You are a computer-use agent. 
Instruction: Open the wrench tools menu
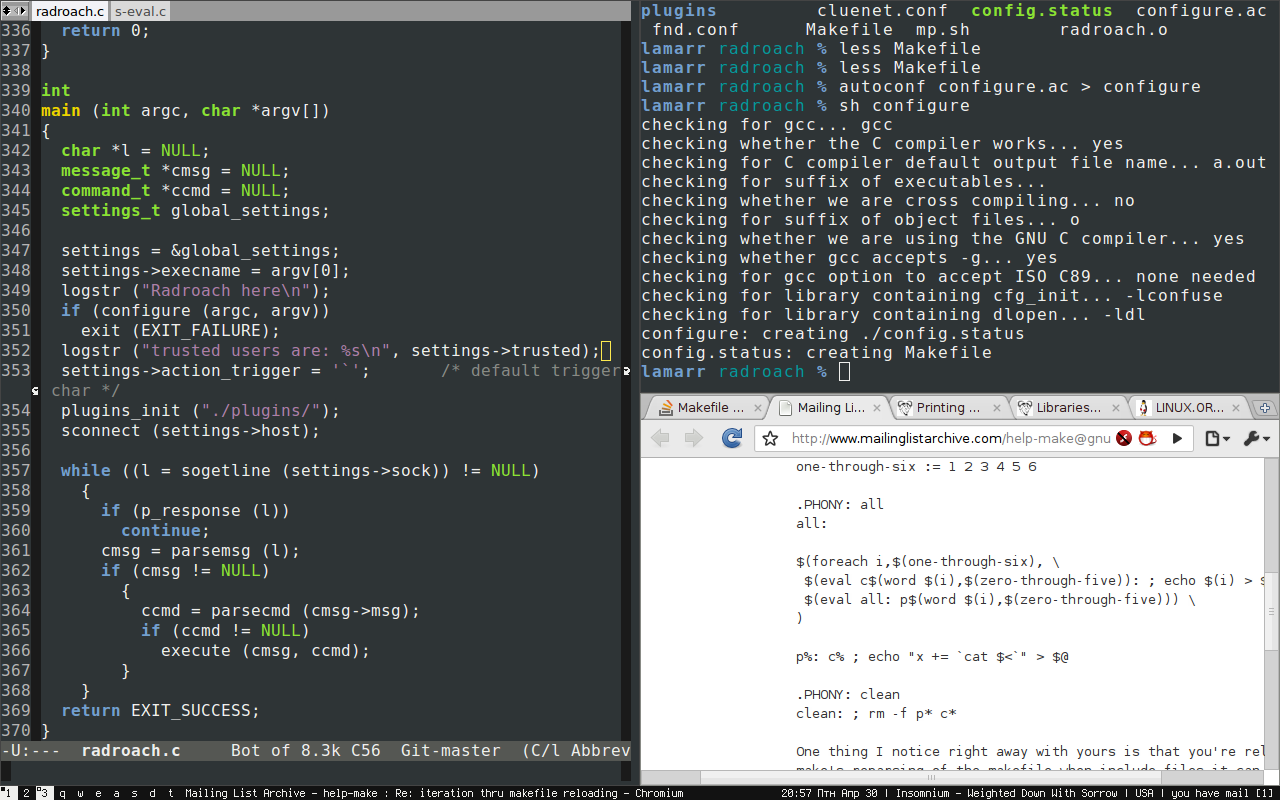pyautogui.click(x=1256, y=438)
